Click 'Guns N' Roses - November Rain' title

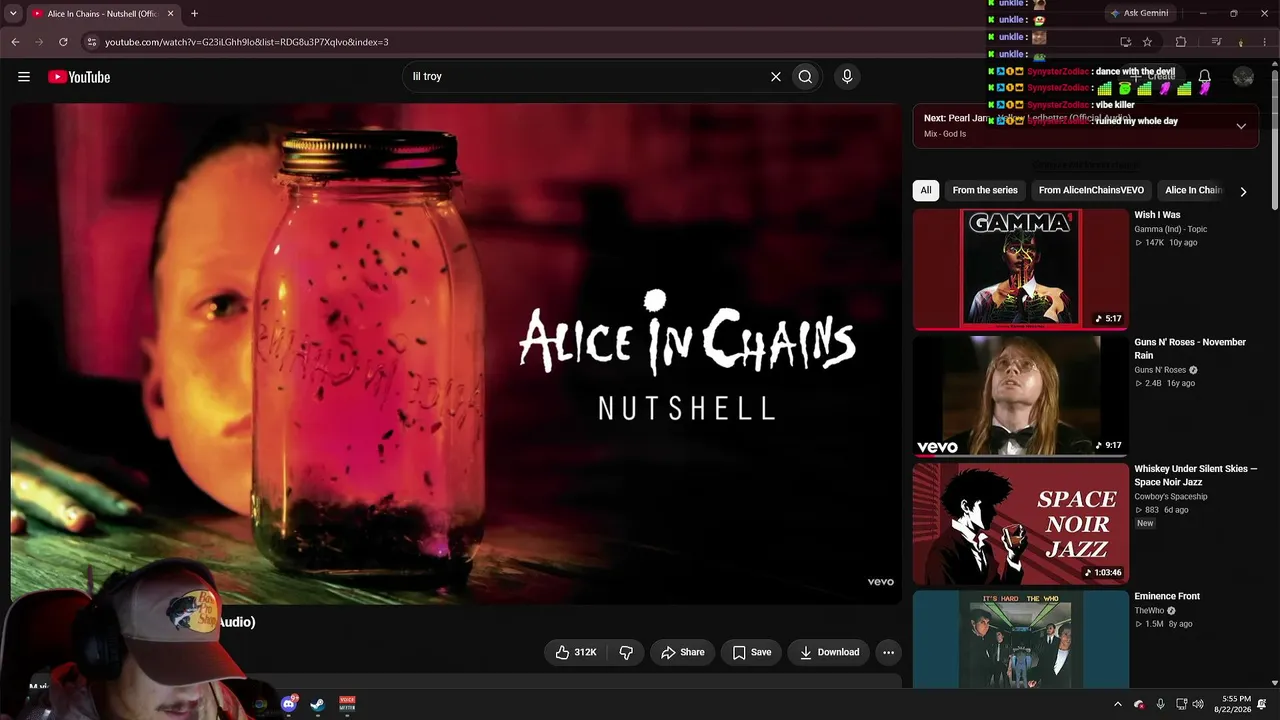1190,349
